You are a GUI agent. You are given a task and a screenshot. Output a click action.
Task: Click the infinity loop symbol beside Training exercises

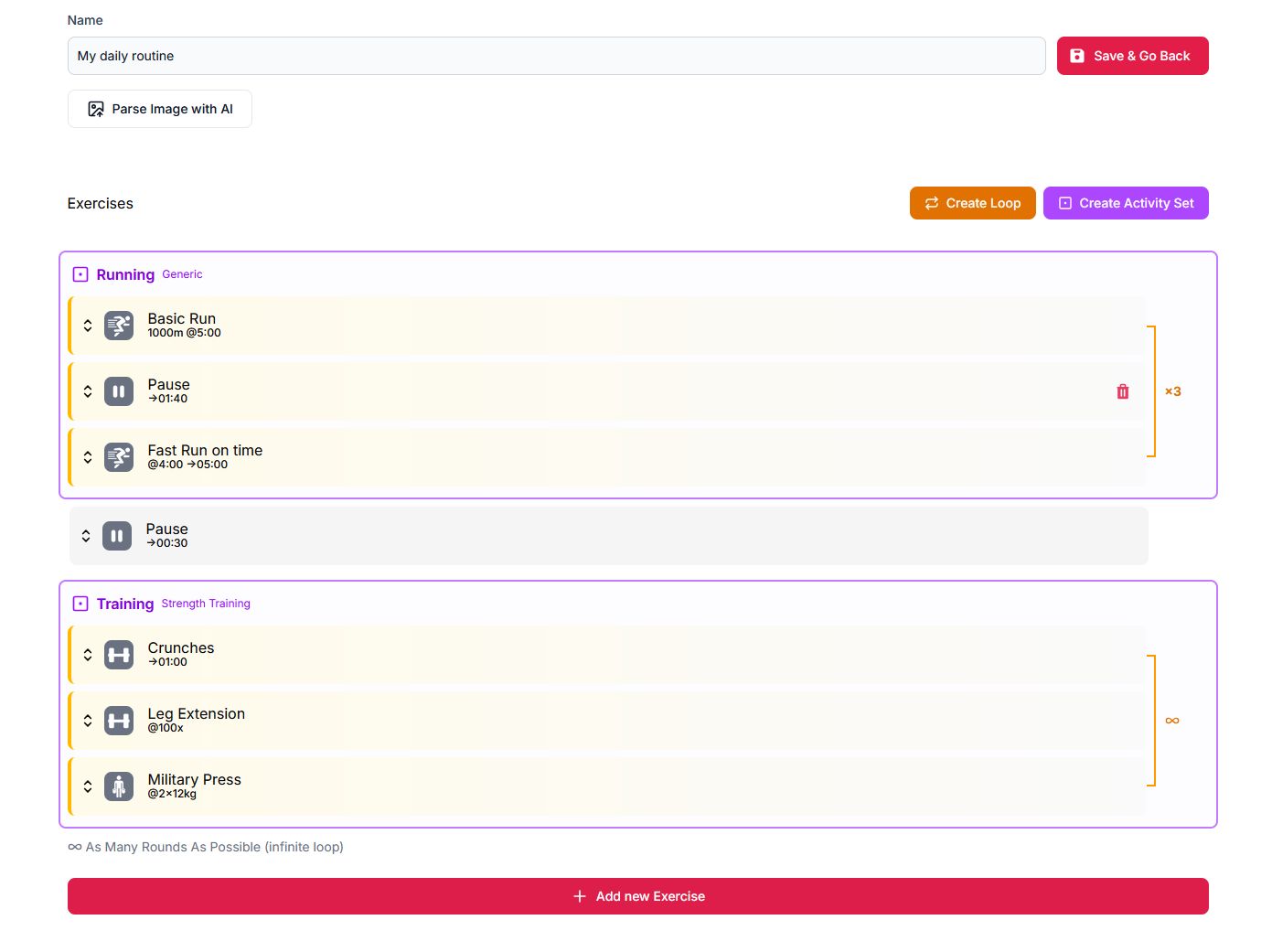1172,721
